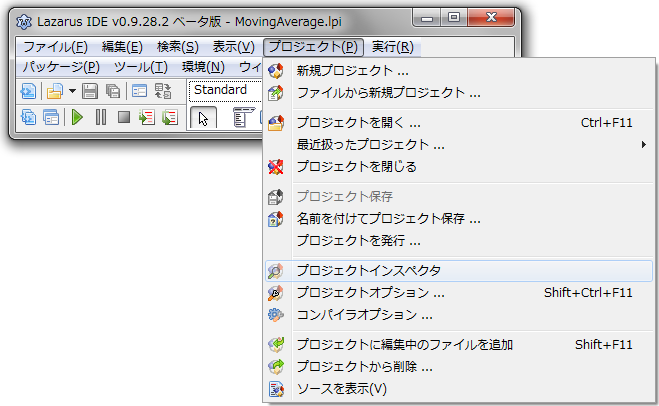
Task: Choose プロジェクトから削除 ... menu entry
Action: pos(459,366)
